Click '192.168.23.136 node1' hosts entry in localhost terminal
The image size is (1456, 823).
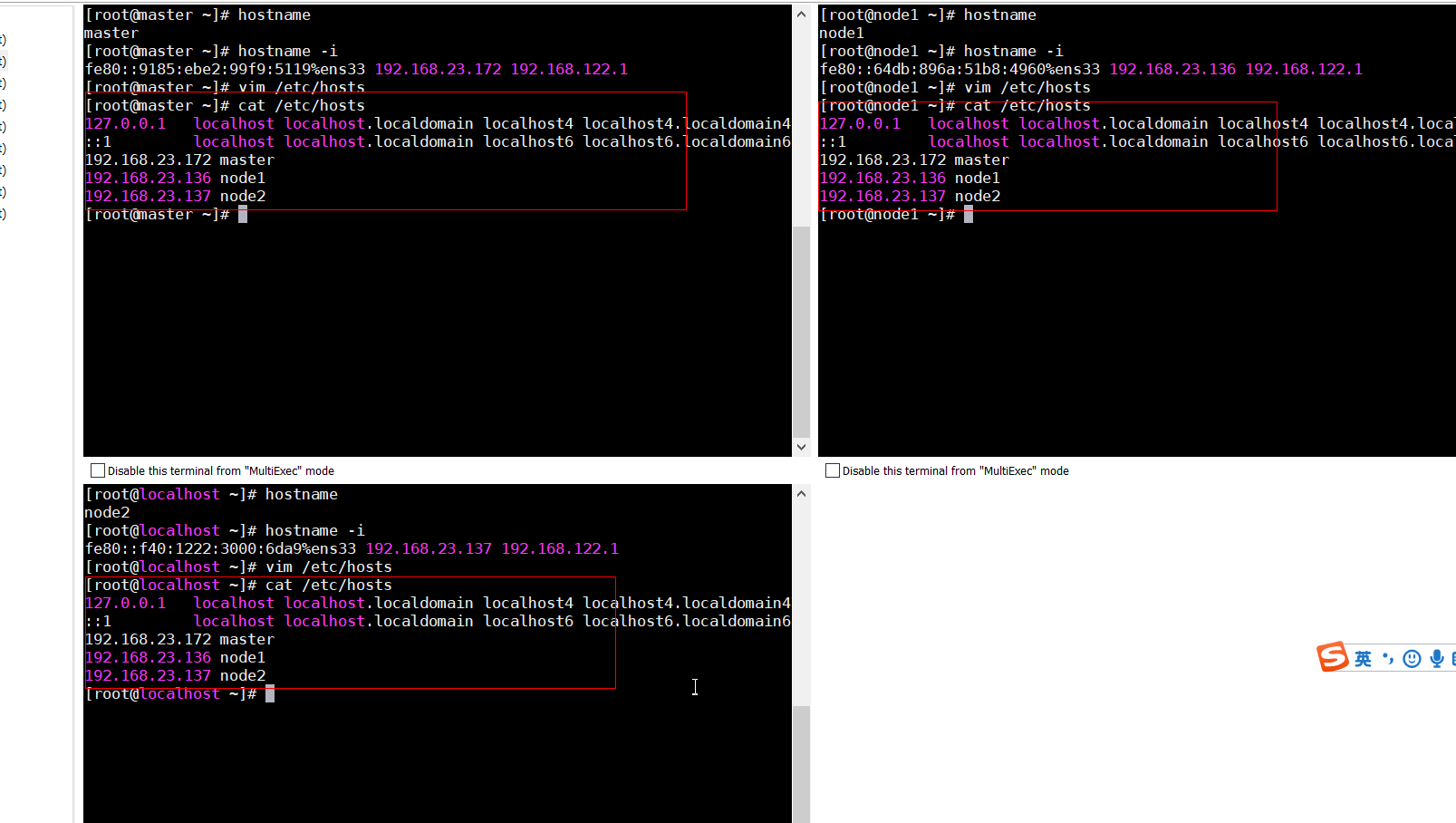(x=175, y=658)
